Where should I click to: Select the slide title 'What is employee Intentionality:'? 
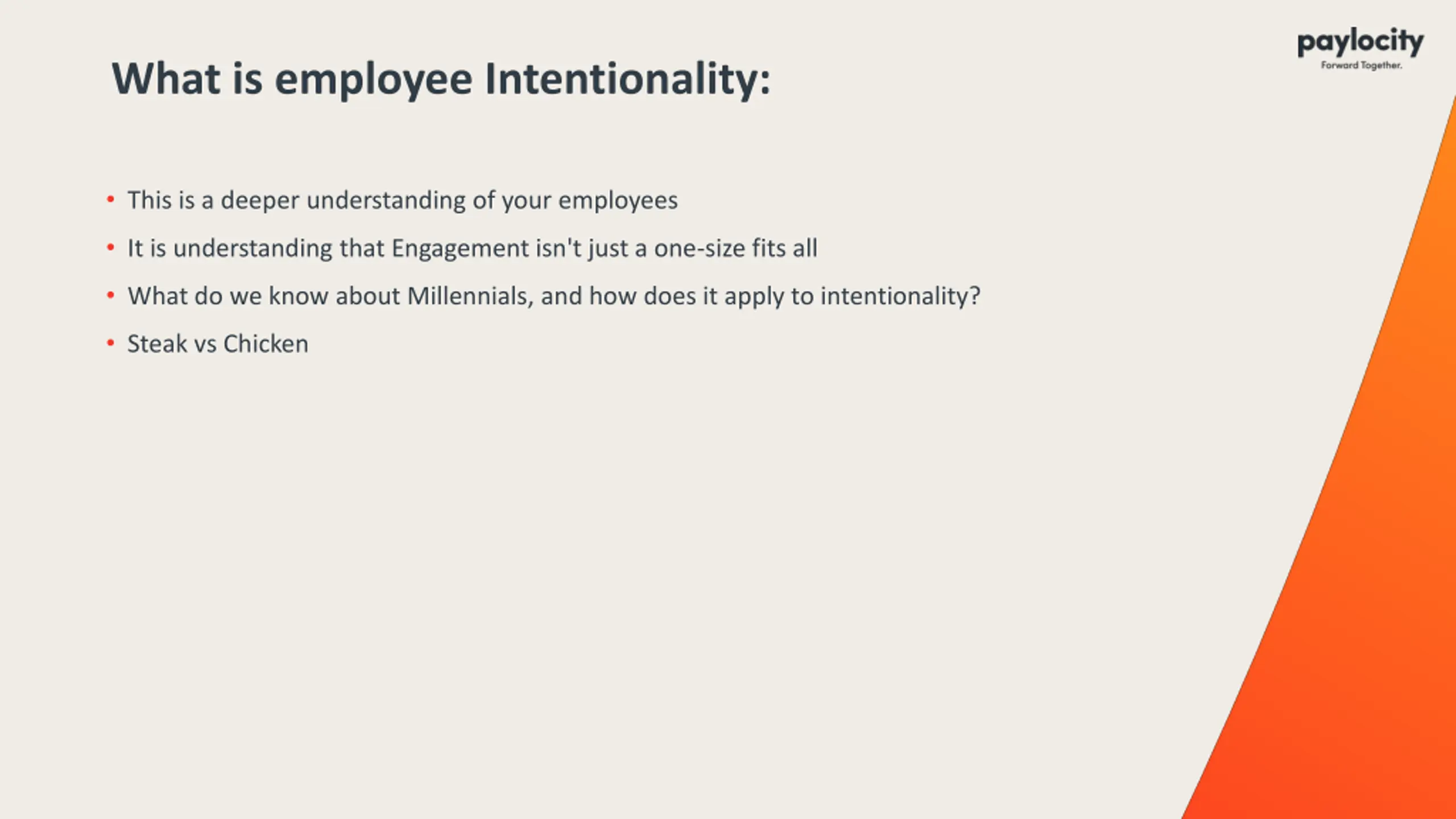point(441,79)
